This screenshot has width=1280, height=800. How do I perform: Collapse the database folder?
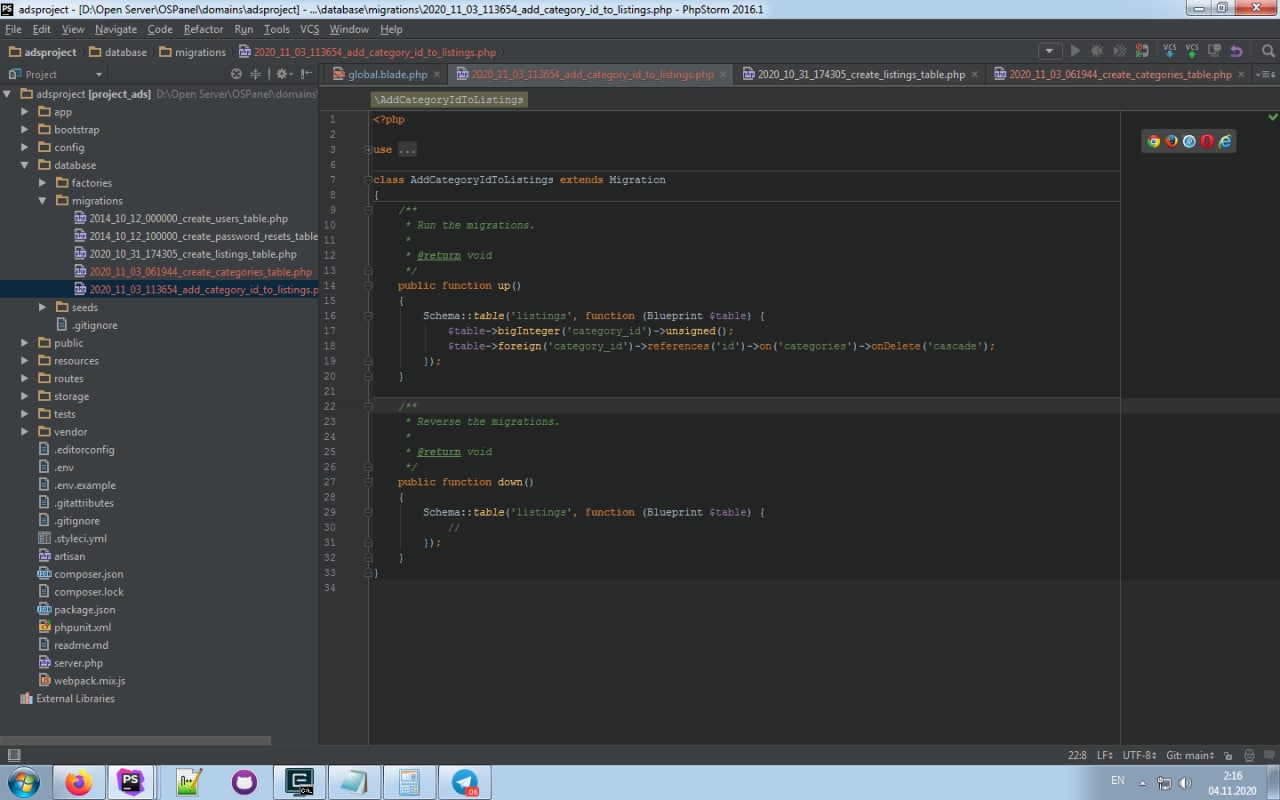tap(25, 165)
